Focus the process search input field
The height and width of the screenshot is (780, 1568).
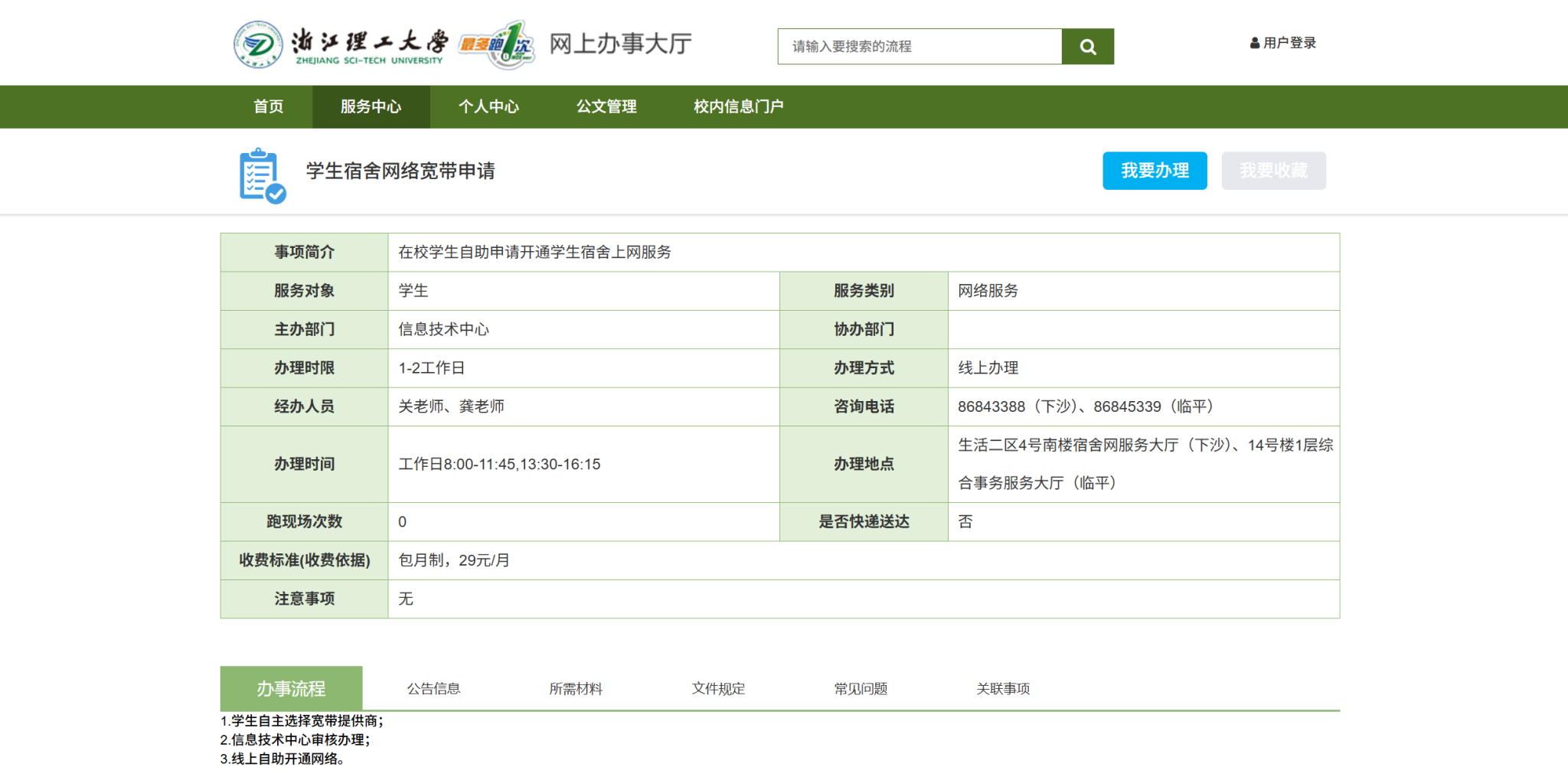point(920,47)
